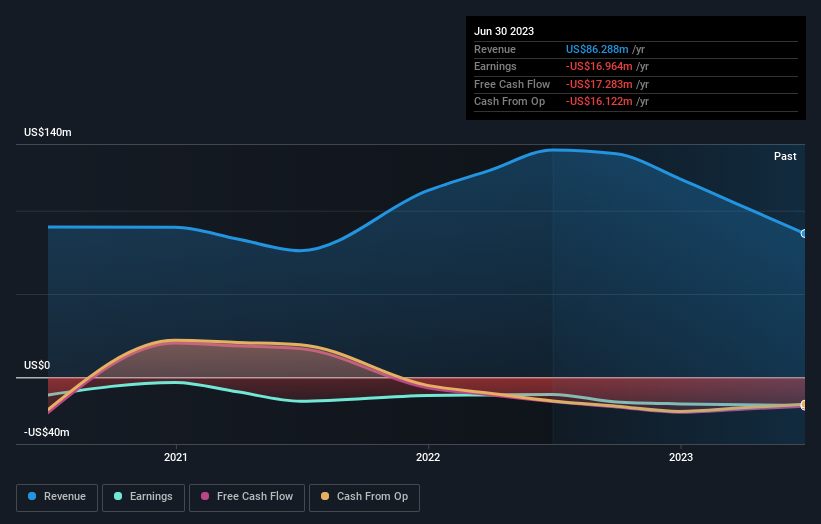Click the Cash From Op row label in tooltip

coord(509,102)
